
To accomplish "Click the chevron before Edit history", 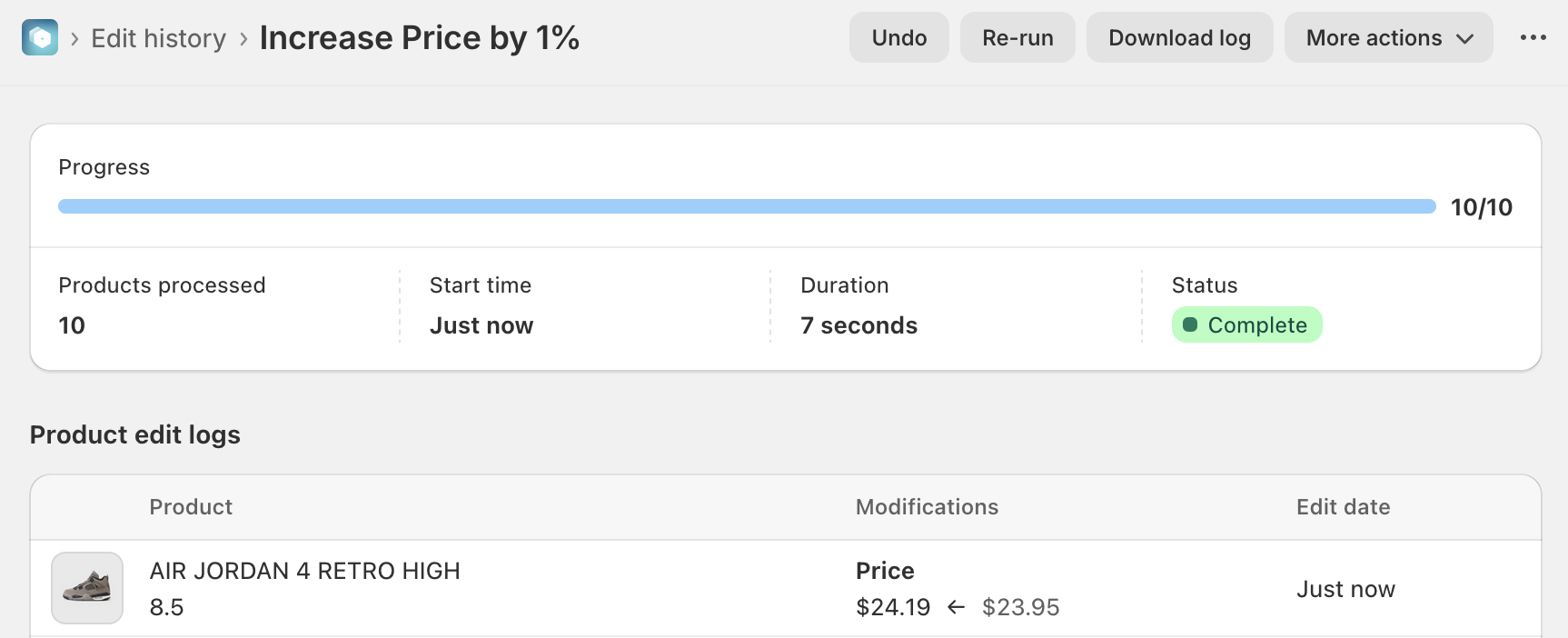I will click(x=74, y=38).
